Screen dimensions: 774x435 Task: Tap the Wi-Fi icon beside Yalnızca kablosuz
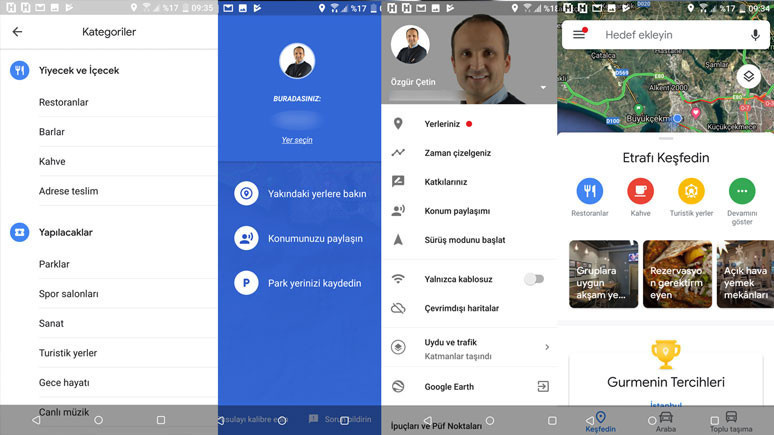point(398,279)
